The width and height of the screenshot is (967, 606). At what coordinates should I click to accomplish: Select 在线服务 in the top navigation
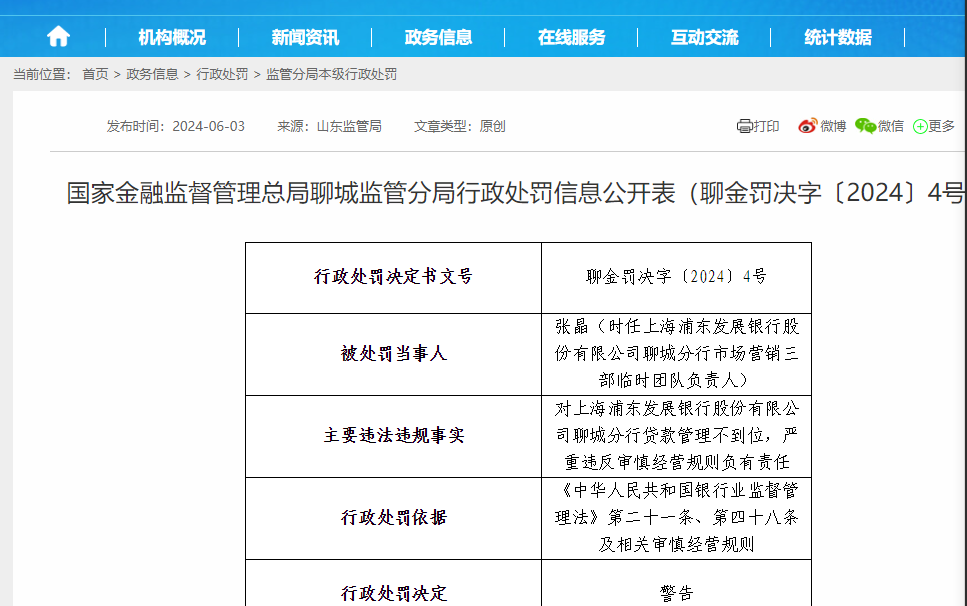click(571, 37)
